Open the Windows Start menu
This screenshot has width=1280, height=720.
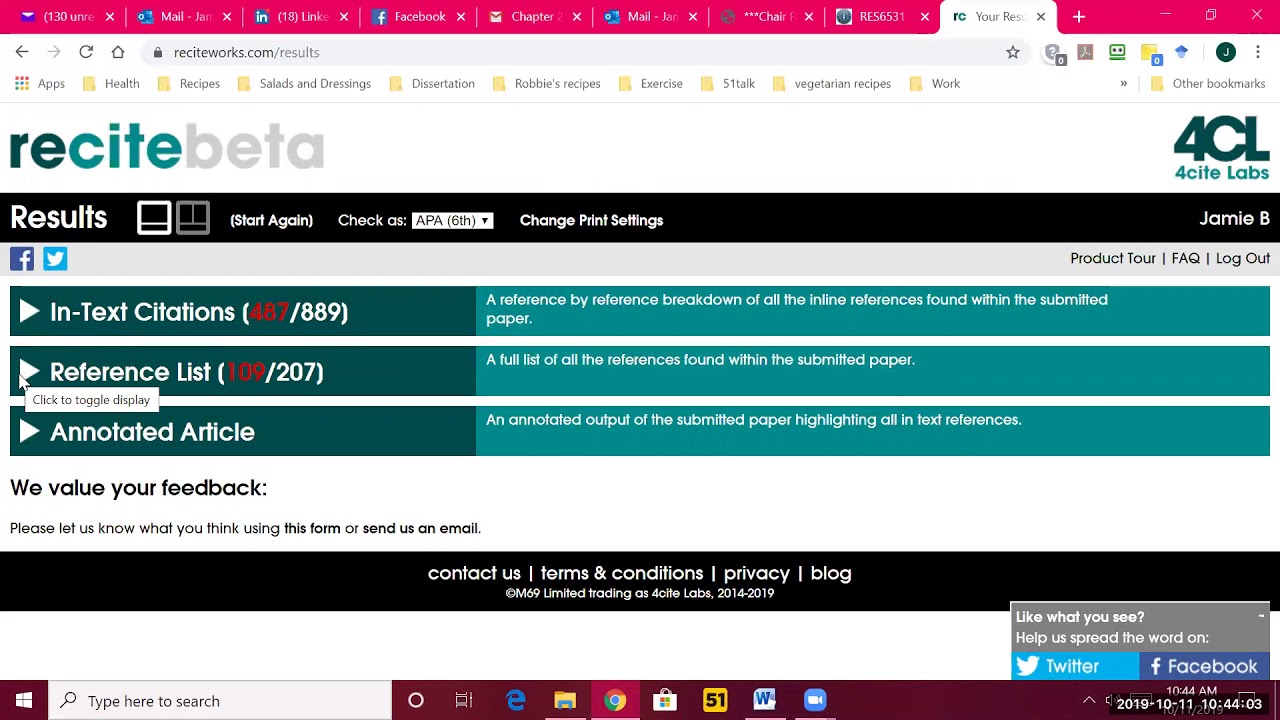click(x=24, y=701)
